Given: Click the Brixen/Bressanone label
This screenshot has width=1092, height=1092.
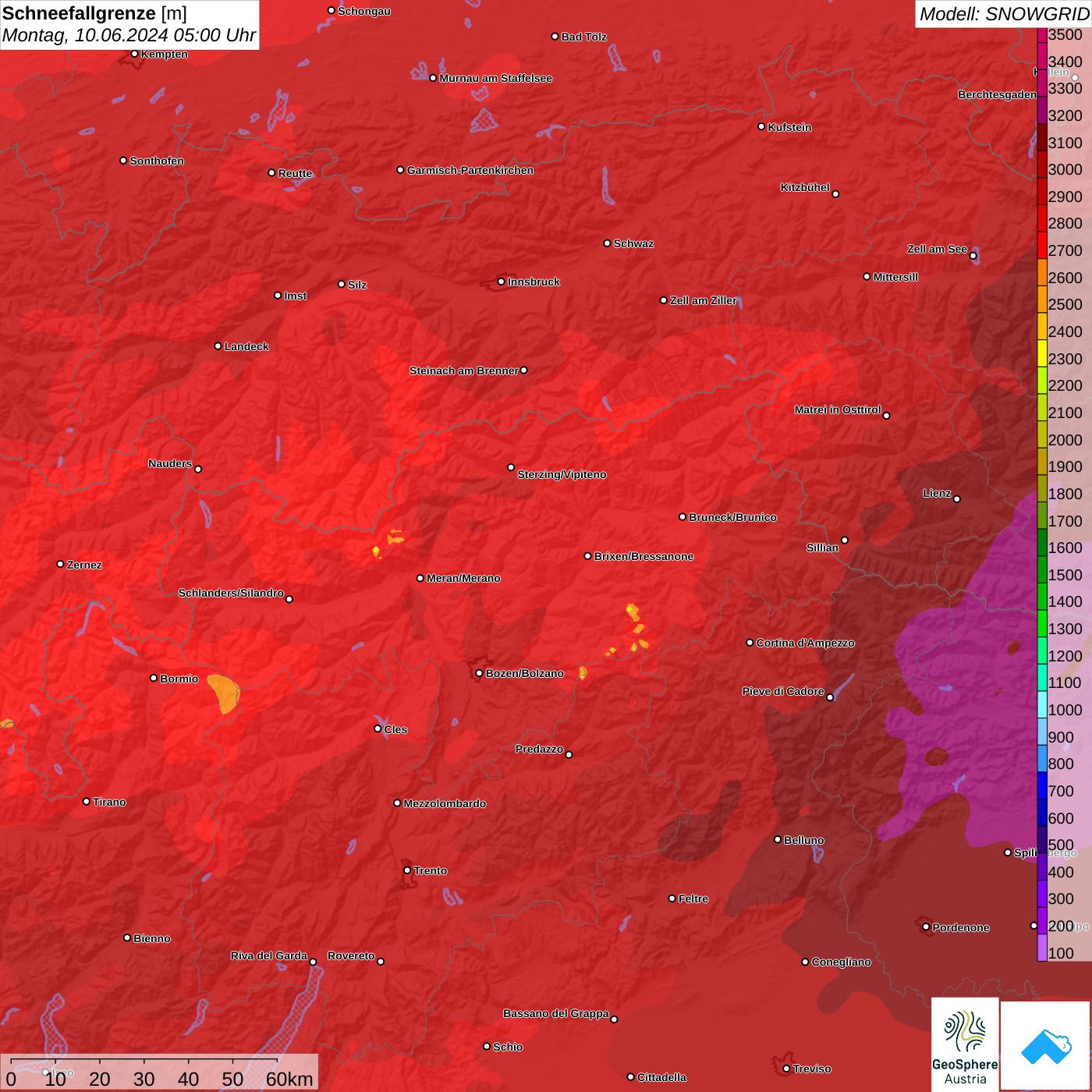Looking at the screenshot, I should tap(644, 556).
